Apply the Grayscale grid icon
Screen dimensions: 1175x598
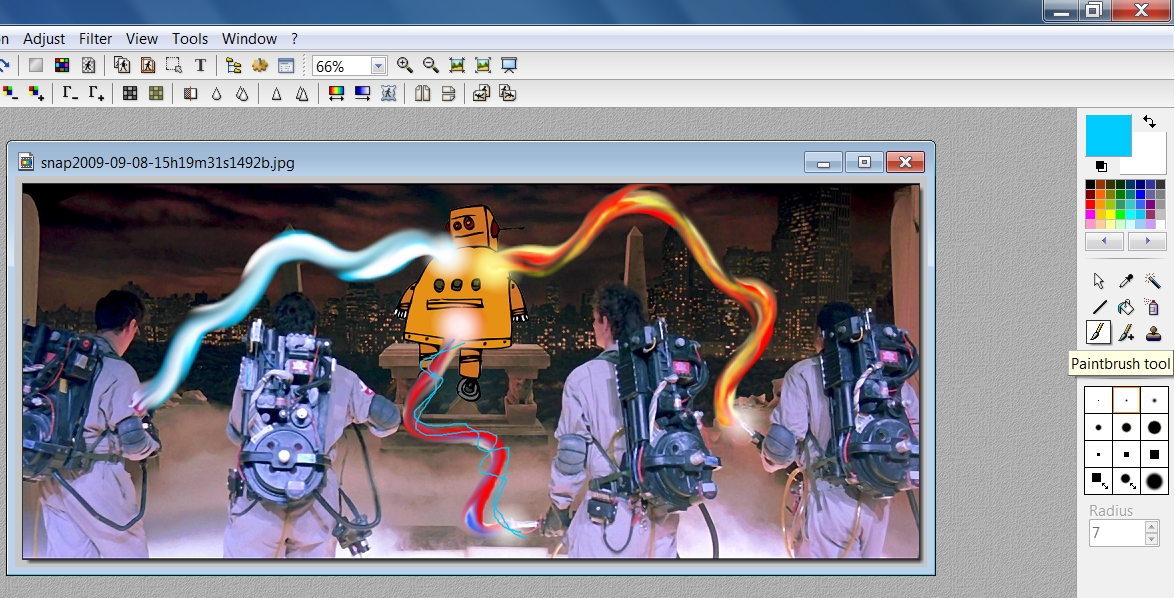click(130, 93)
